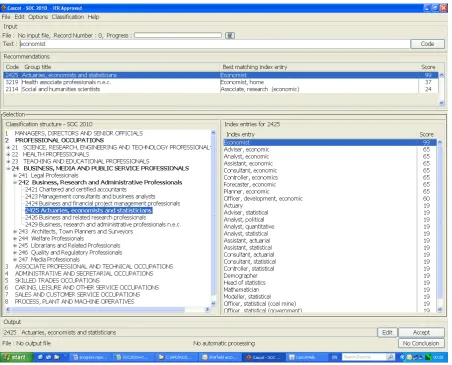Click the Edit output button

pyautogui.click(x=387, y=332)
